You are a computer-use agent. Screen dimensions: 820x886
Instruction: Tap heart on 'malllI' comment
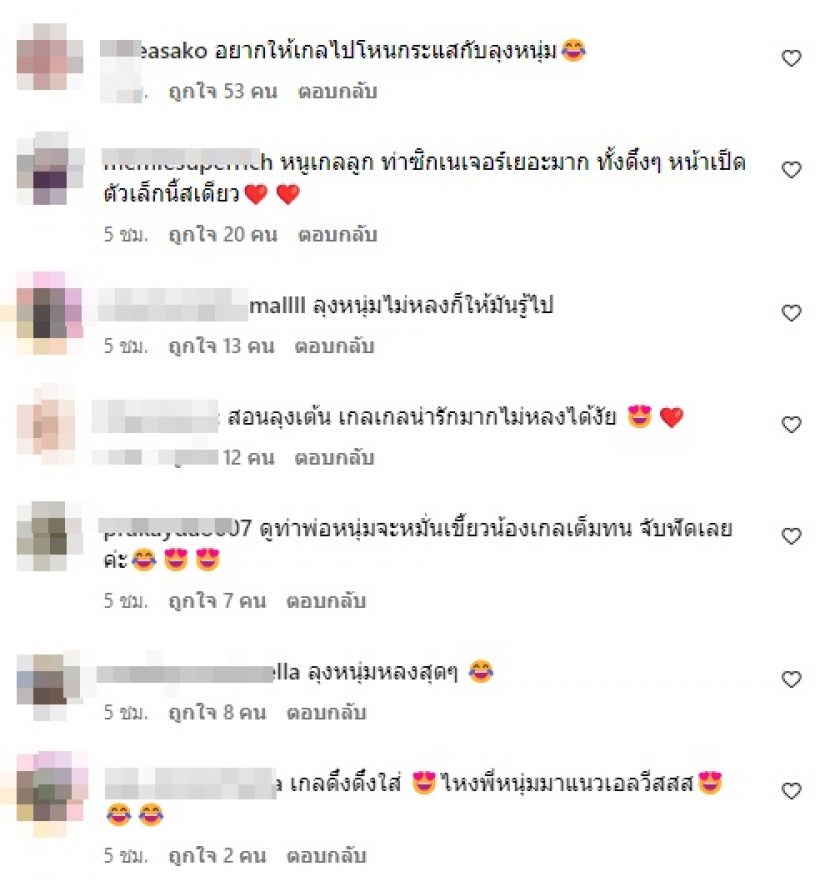click(x=791, y=312)
